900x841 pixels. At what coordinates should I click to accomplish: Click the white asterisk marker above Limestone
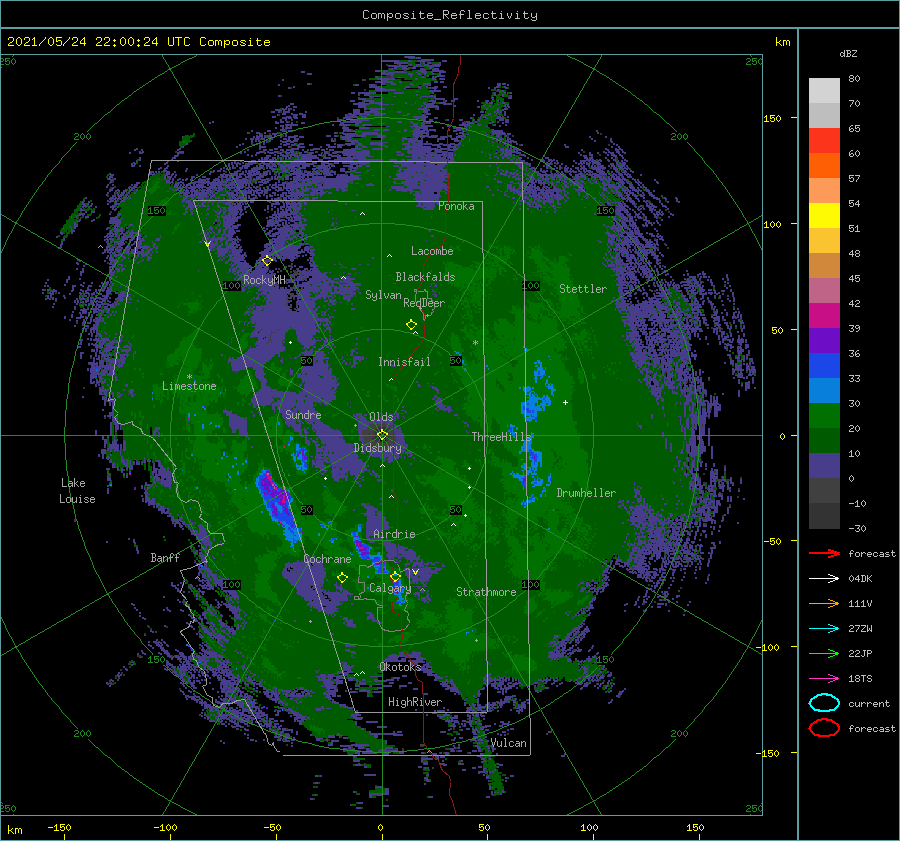tap(189, 377)
